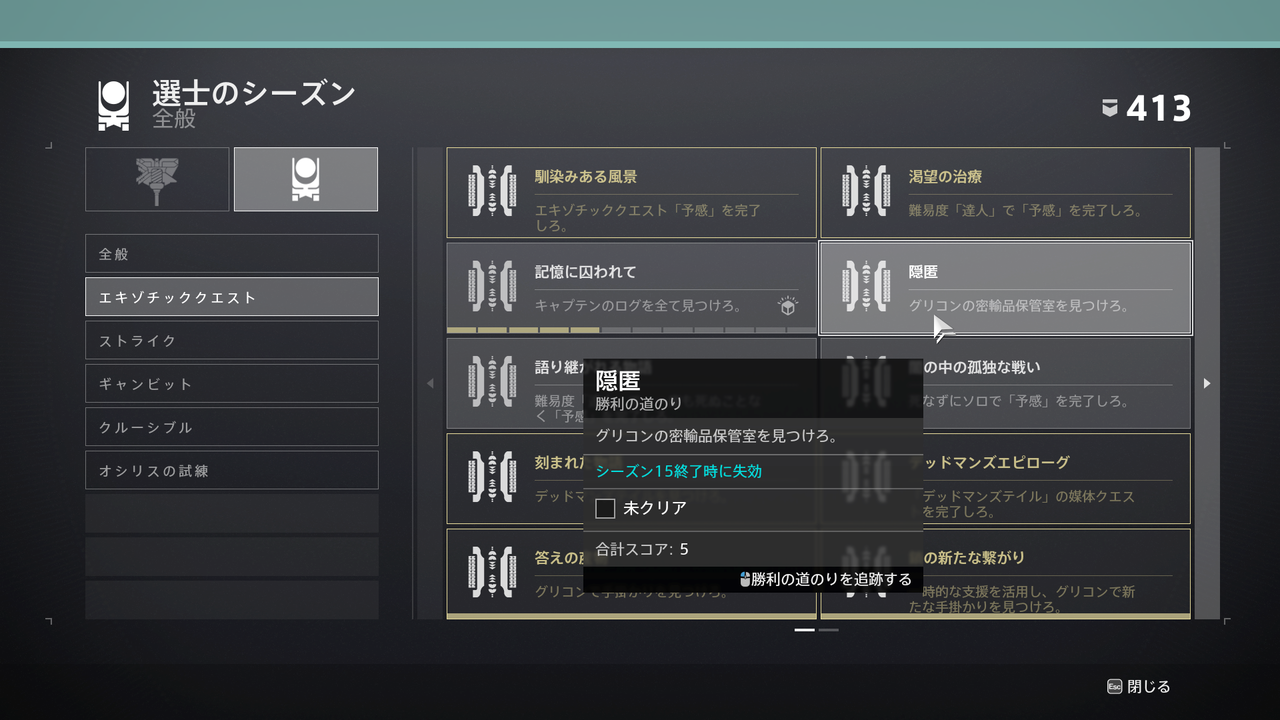1280x720 pixels.
Task: Click 閉じる to close the screen
Action: point(1149,687)
